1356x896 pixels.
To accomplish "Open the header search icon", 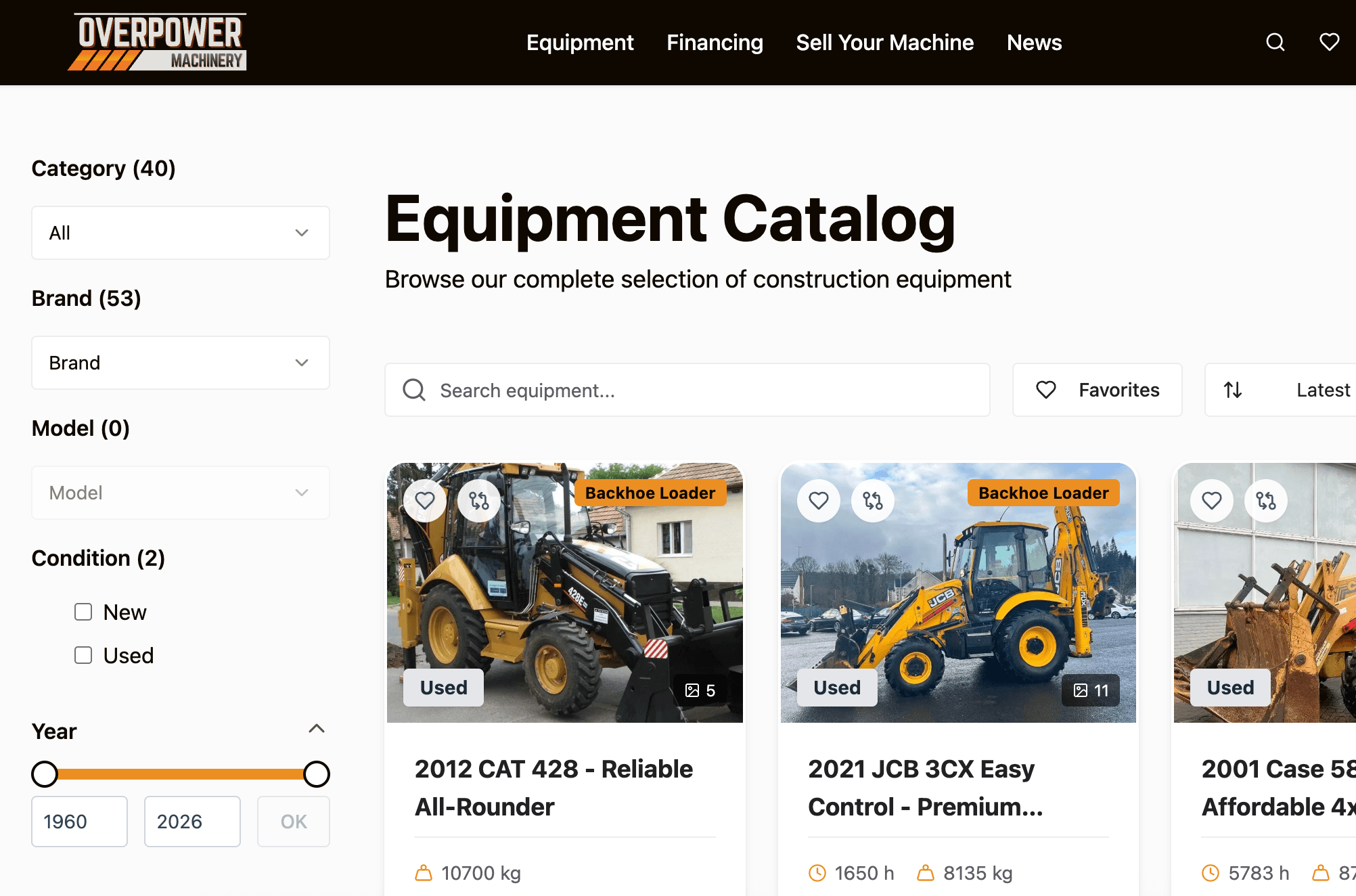I will click(x=1275, y=43).
